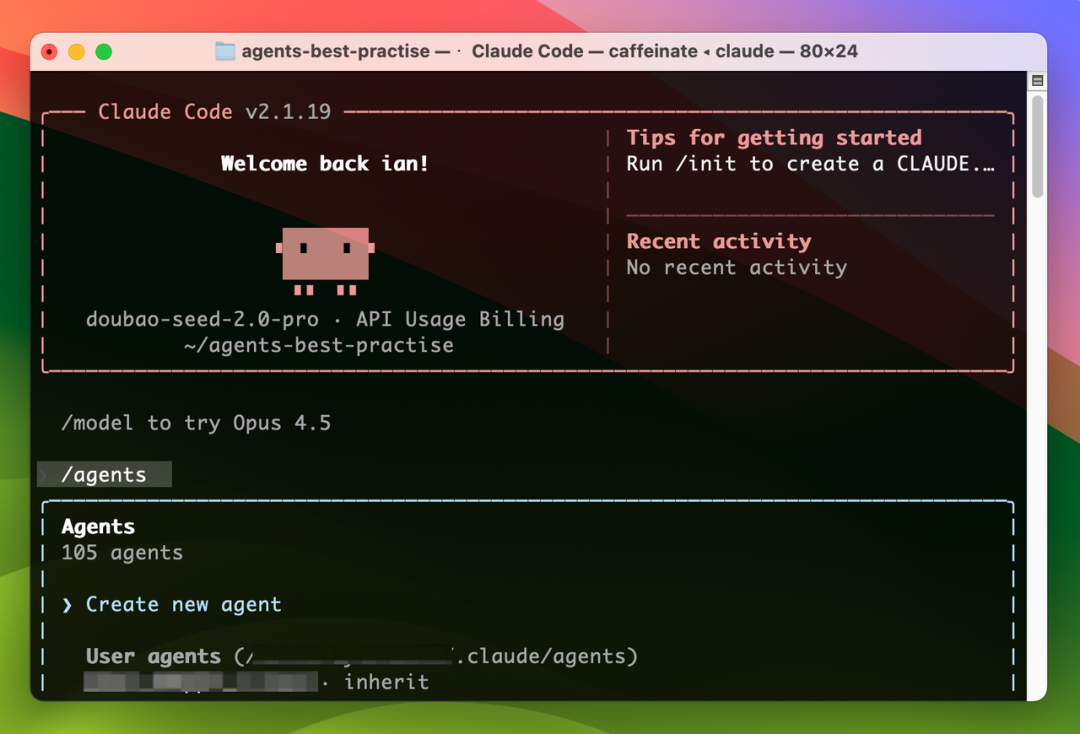The image size is (1080, 734).
Task: Click the 'inherit' model label
Action: [386, 682]
